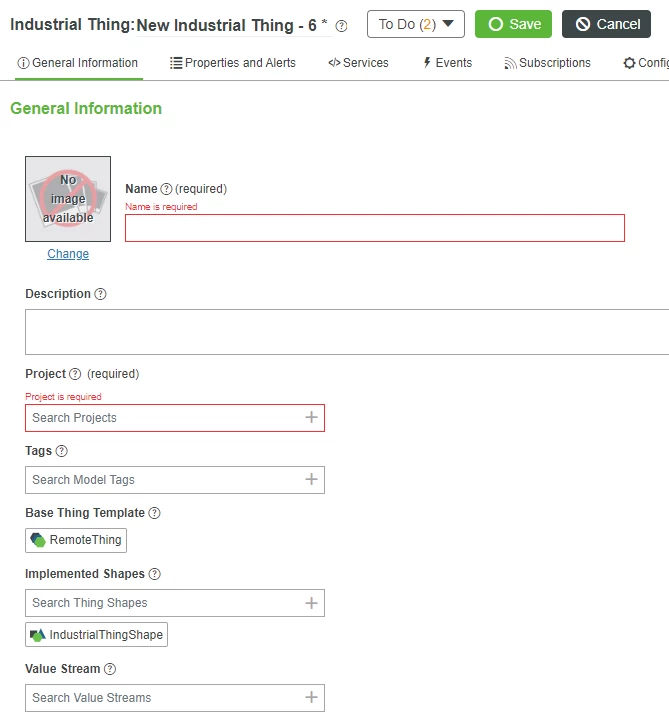669x721 pixels.
Task: Click the IndustrialThingShape chip
Action: (97, 635)
